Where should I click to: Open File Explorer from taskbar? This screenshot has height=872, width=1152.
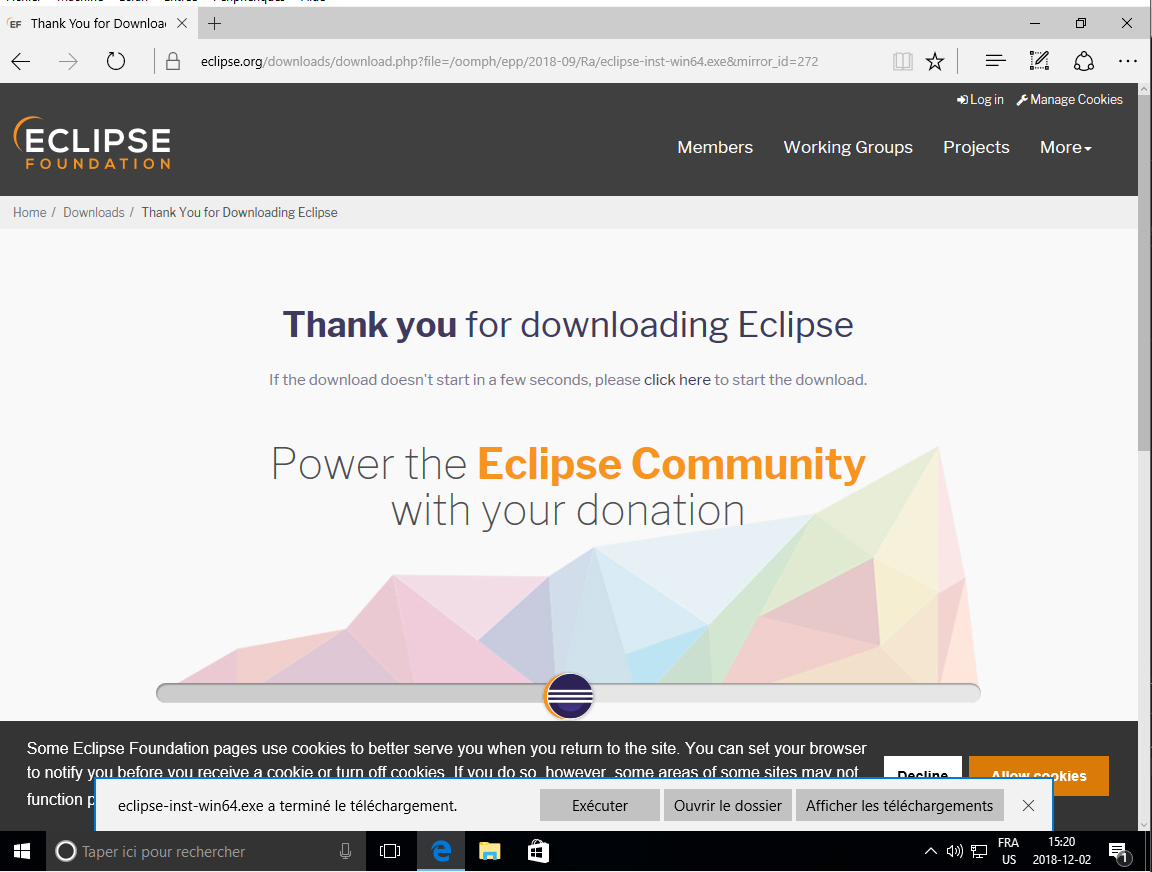[x=489, y=851]
